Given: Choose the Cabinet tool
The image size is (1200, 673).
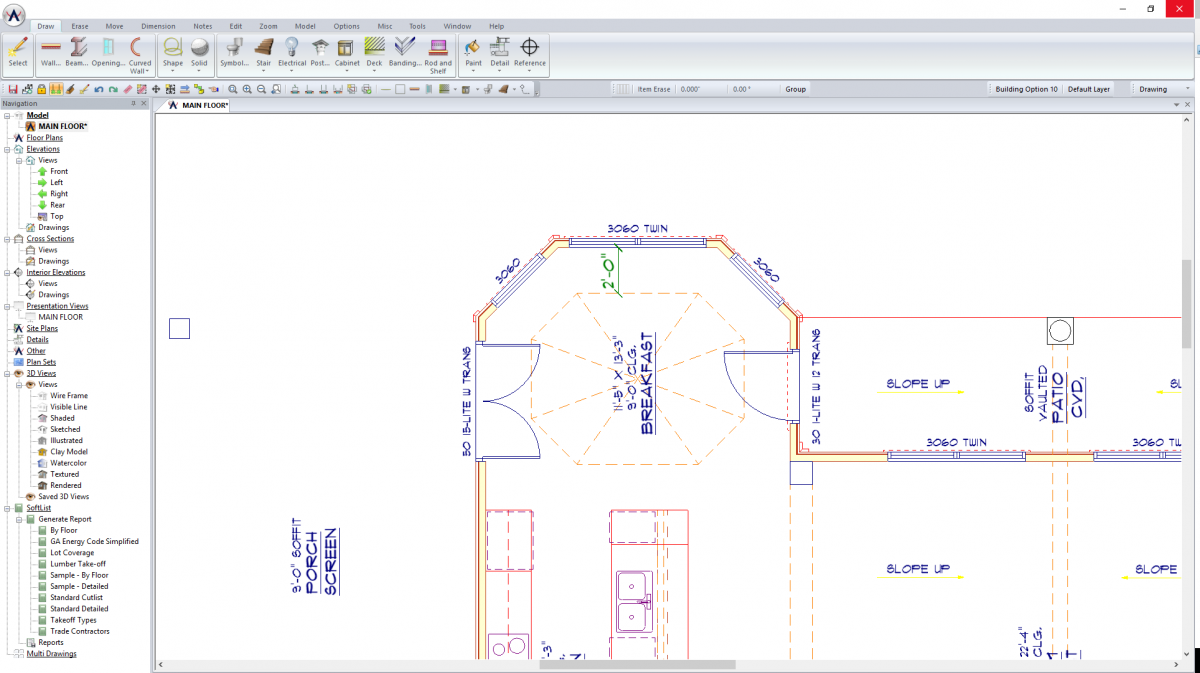Looking at the screenshot, I should 347,50.
